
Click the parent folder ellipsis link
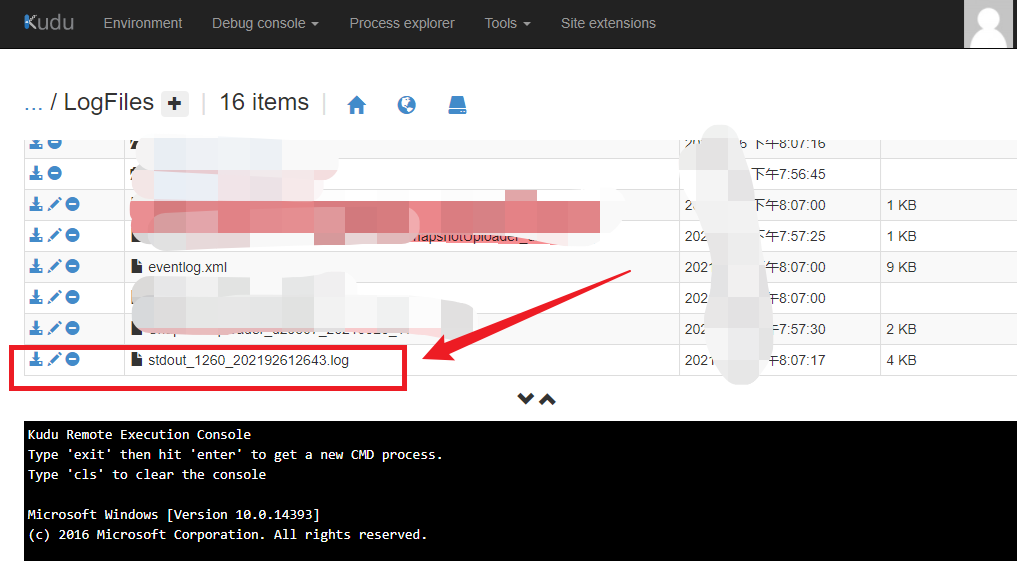coord(32,103)
